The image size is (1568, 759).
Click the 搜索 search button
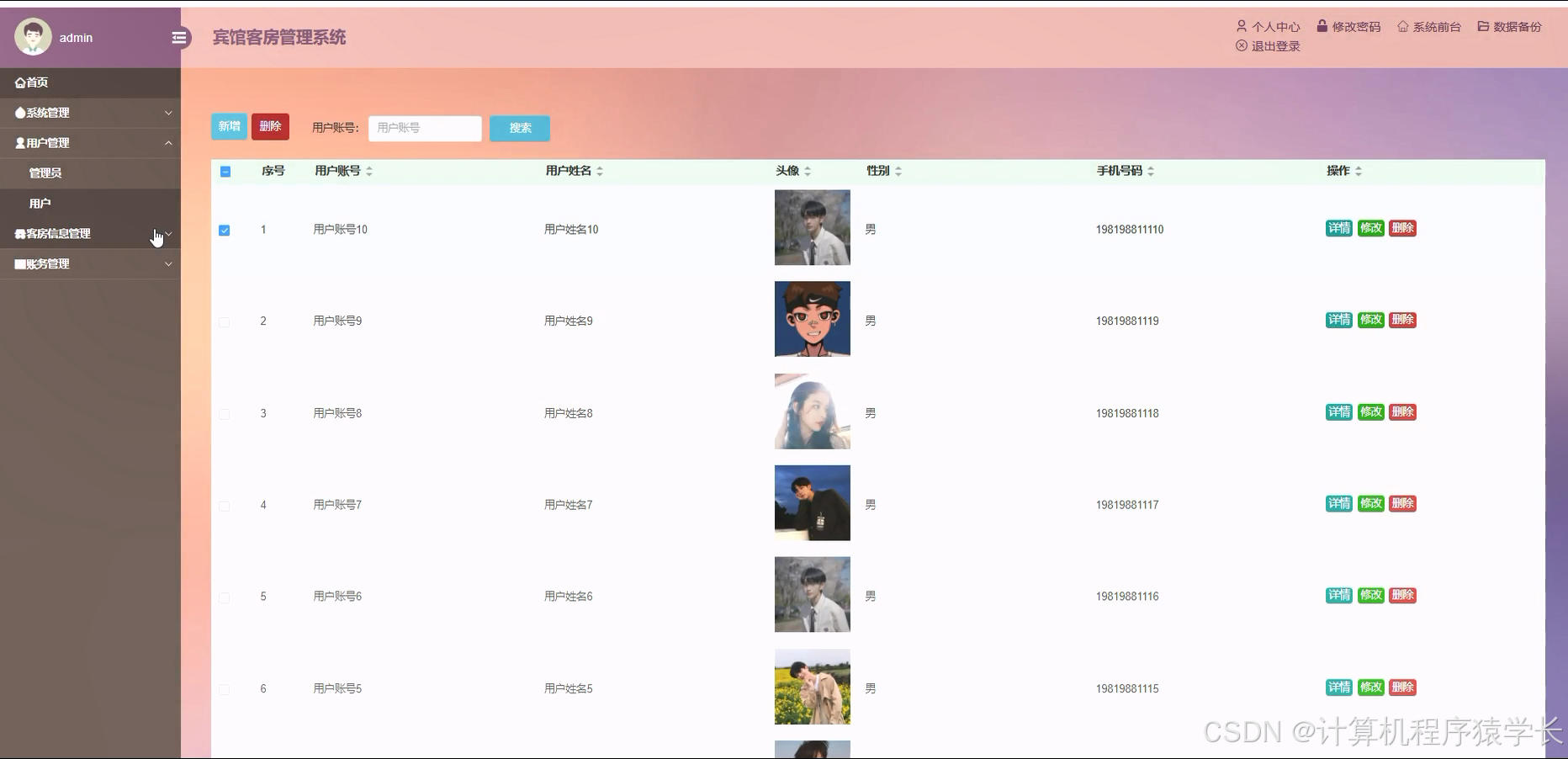(x=519, y=128)
